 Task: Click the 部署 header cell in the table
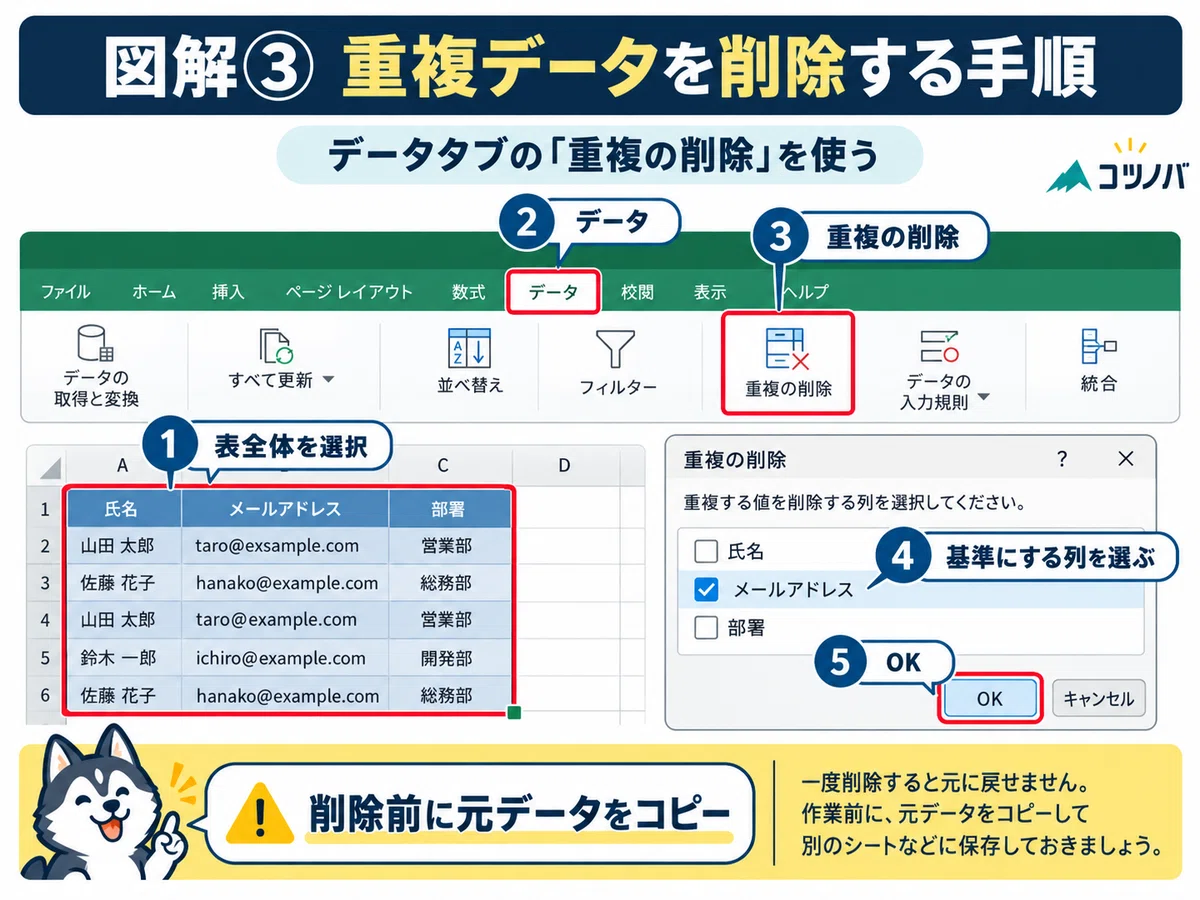(x=450, y=509)
